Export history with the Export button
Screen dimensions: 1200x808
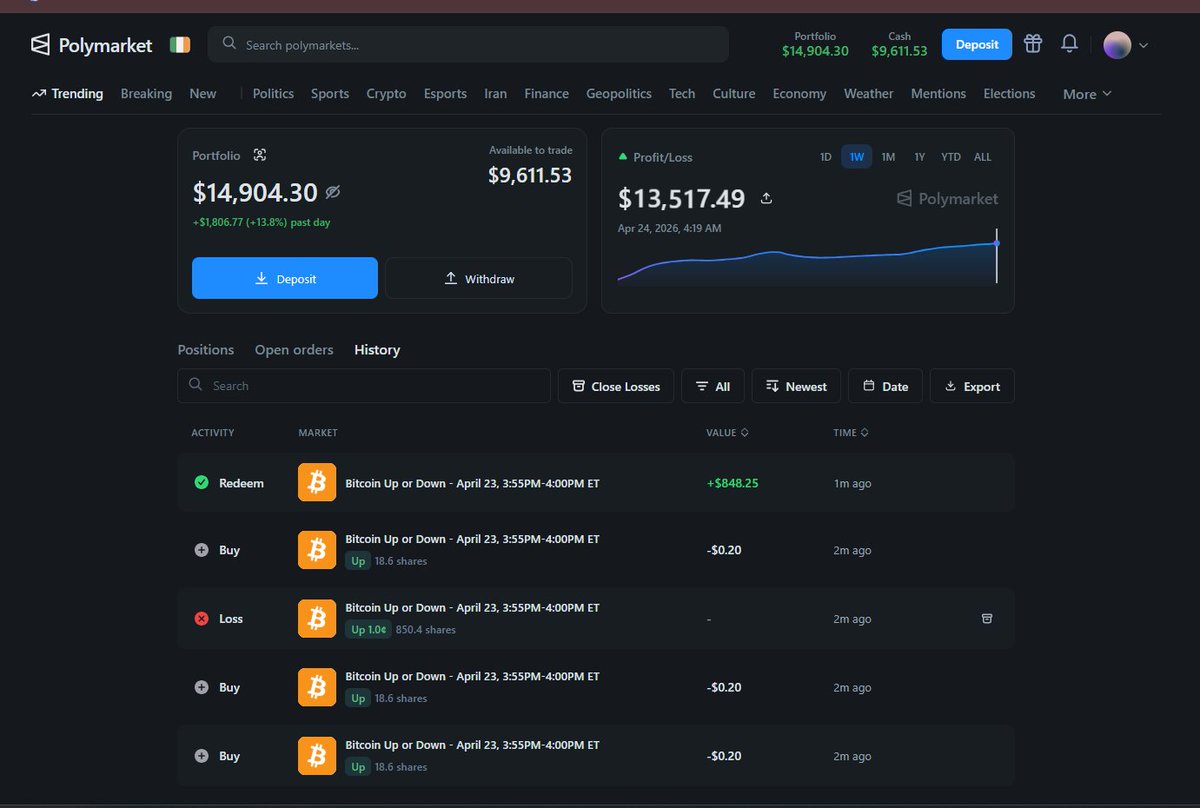coord(972,386)
